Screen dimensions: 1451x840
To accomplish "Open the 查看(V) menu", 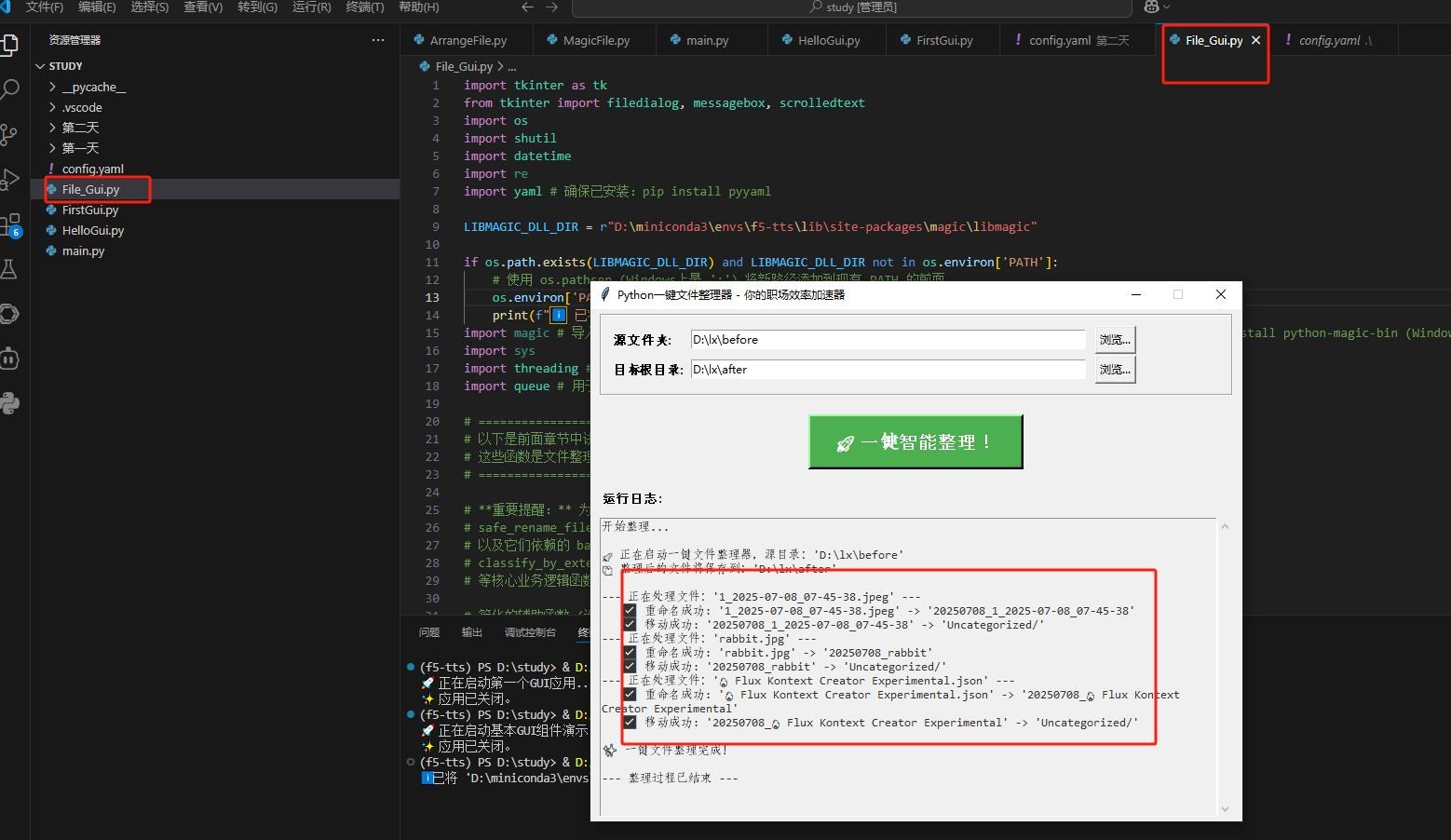I will (203, 7).
